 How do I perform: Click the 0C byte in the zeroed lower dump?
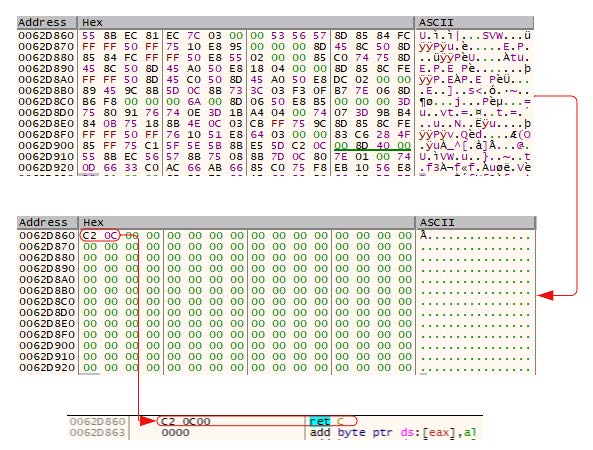pyautogui.click(x=111, y=236)
